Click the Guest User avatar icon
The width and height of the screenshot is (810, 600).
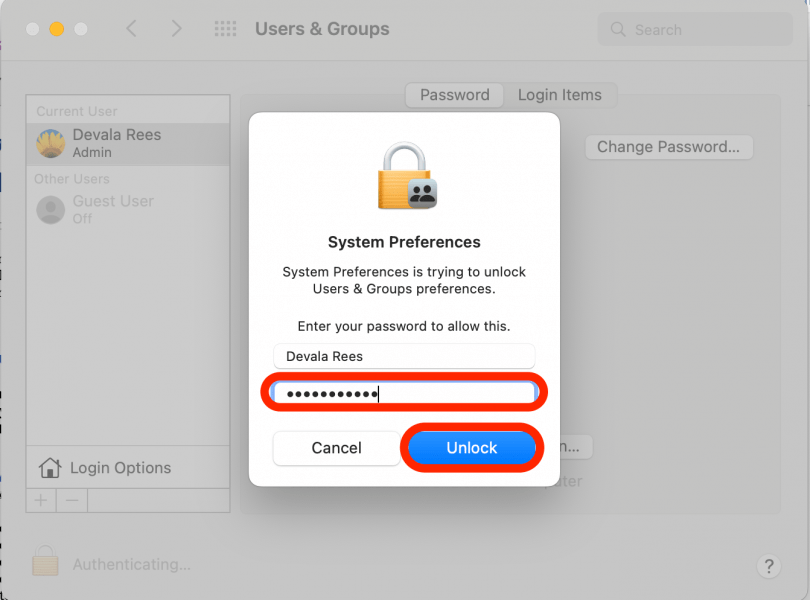coord(50,210)
